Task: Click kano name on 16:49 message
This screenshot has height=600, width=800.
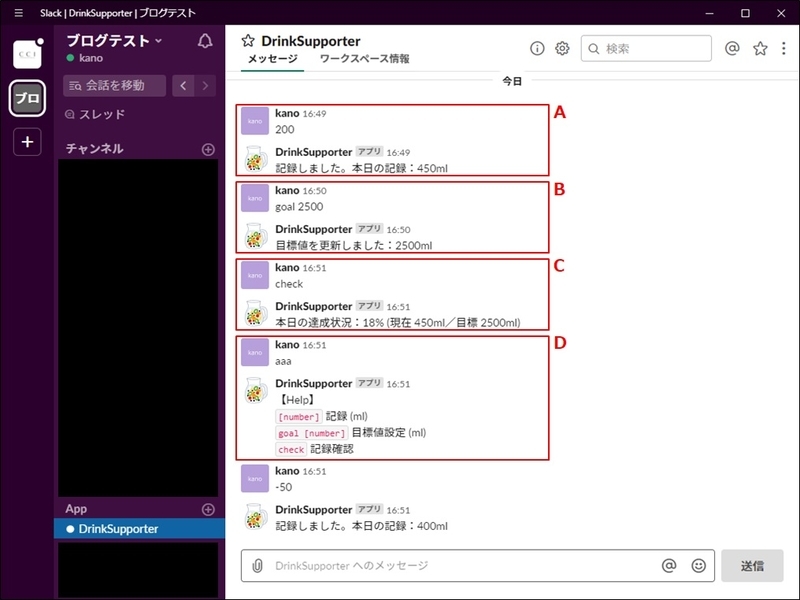Action: pos(287,113)
